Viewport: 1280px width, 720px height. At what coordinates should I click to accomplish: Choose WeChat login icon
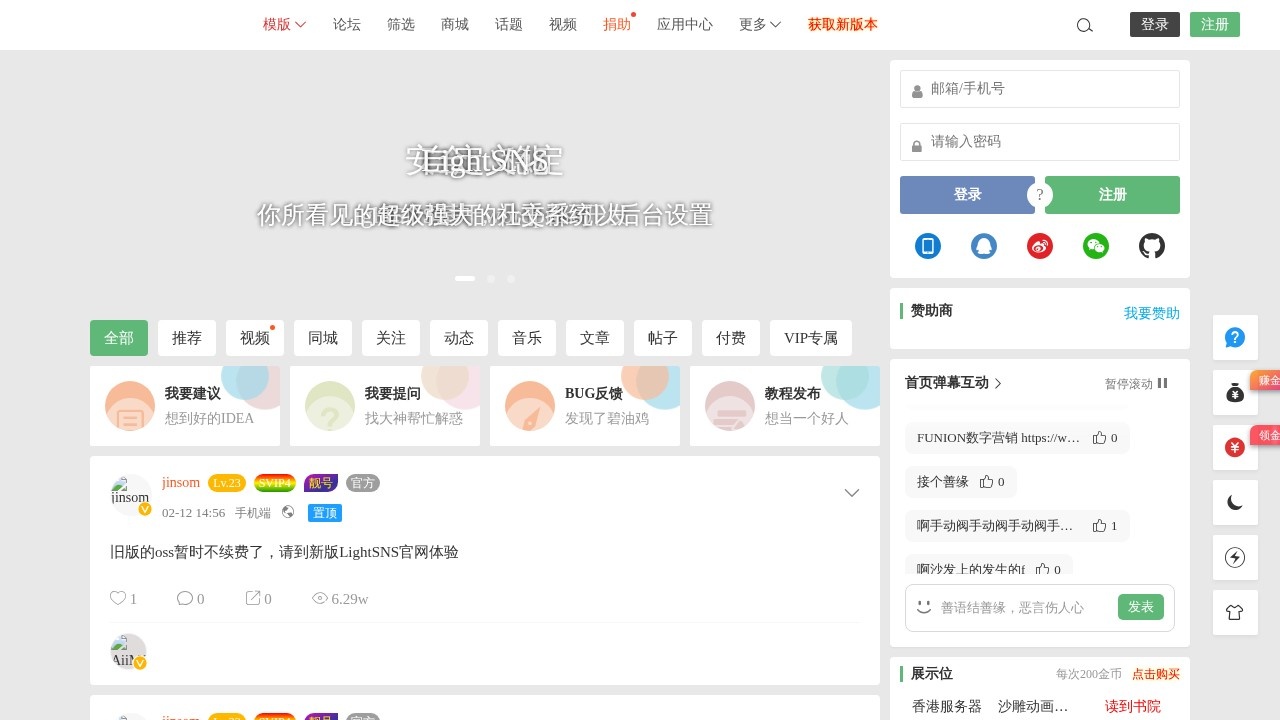(x=1096, y=246)
